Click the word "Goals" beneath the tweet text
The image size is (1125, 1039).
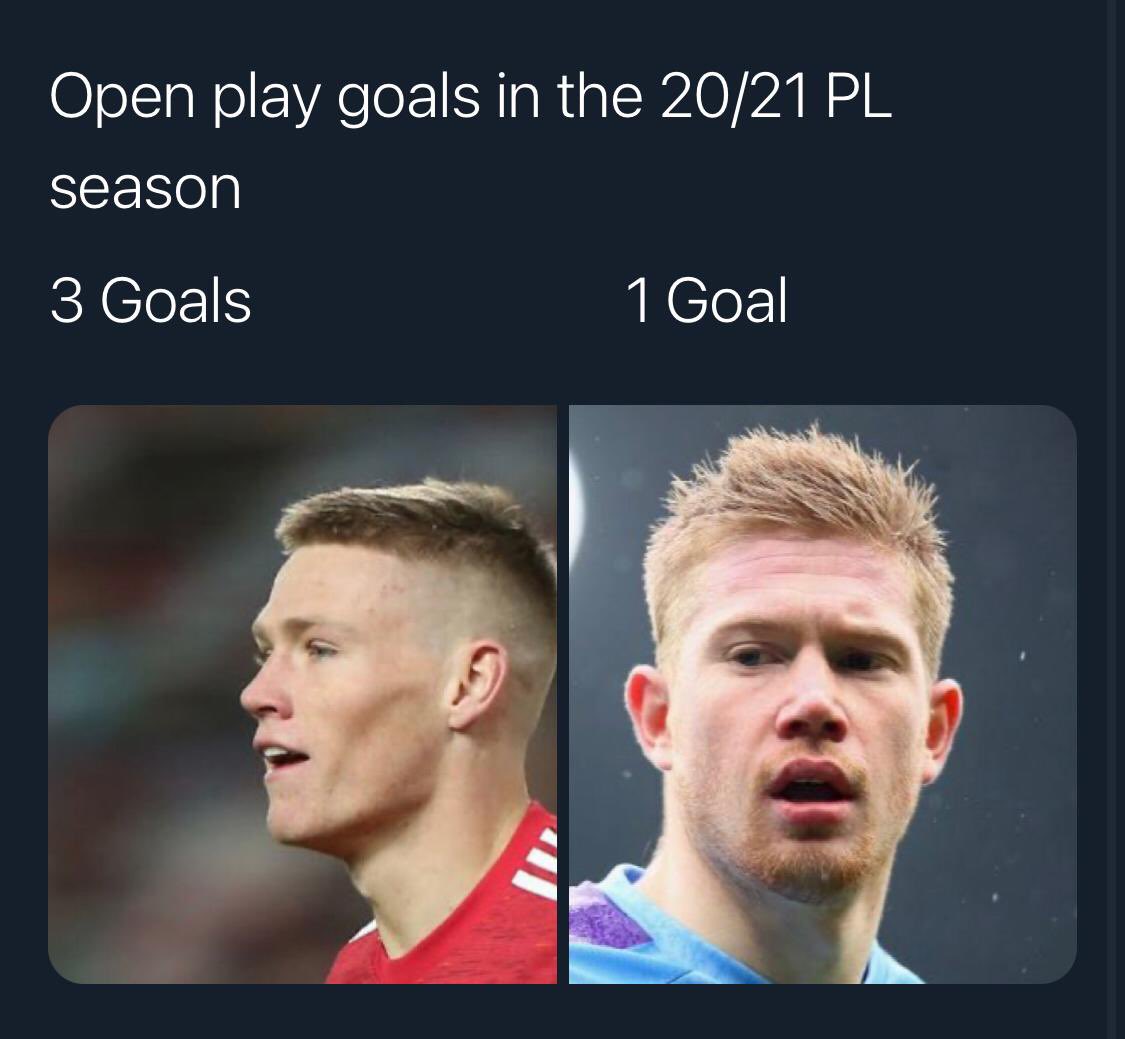tap(176, 300)
